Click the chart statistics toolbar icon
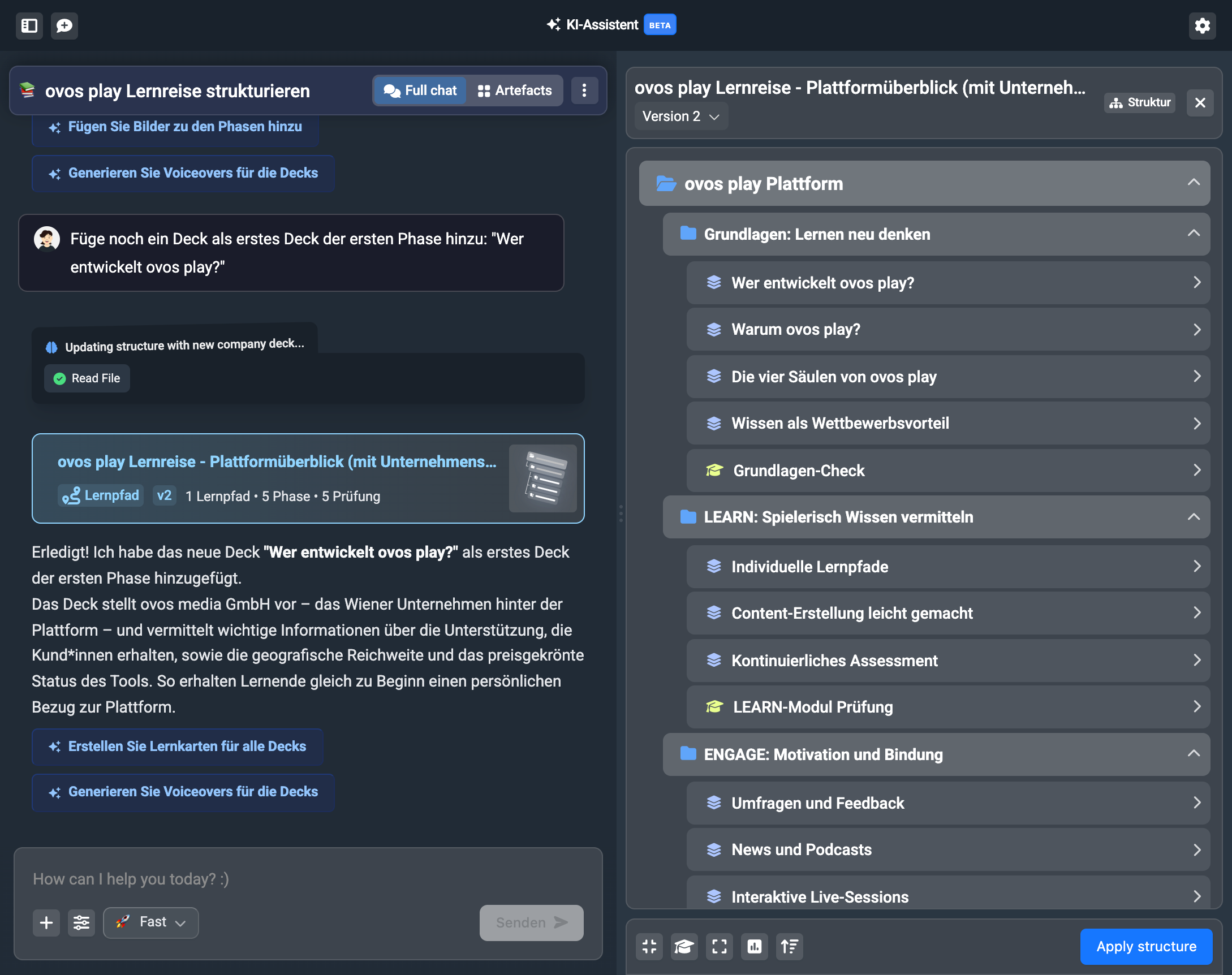 [754, 947]
